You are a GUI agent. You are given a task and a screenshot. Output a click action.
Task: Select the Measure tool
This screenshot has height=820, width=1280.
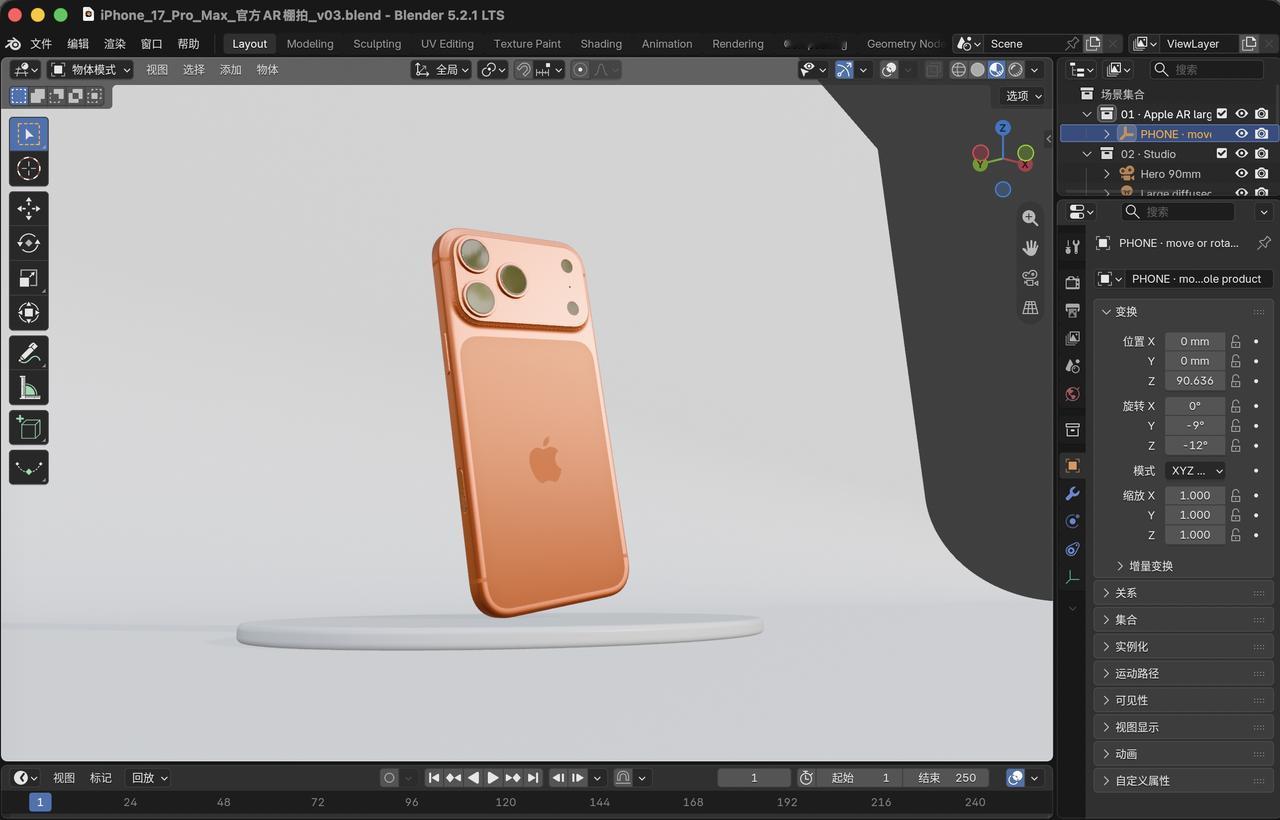(x=29, y=388)
